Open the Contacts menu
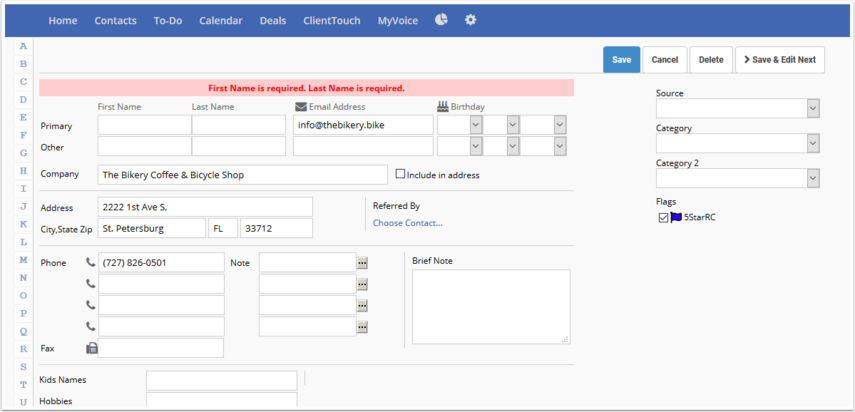855x412 pixels. pyautogui.click(x=115, y=21)
